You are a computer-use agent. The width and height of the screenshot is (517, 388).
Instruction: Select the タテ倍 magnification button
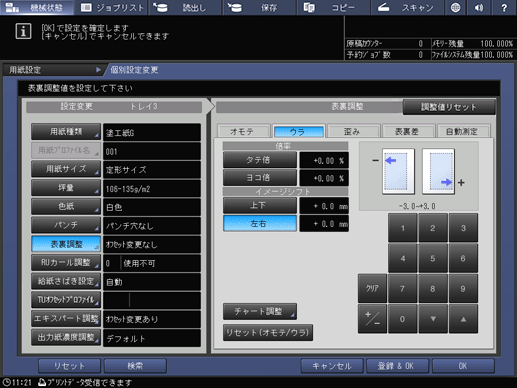(260, 160)
